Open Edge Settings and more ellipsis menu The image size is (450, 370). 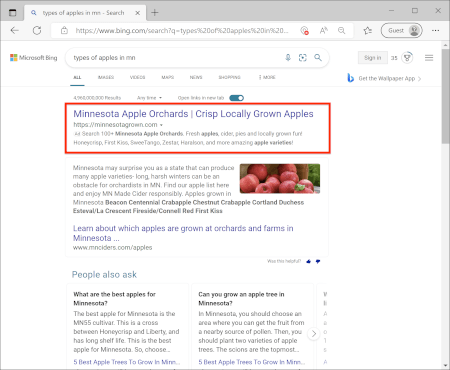pyautogui.click(x=435, y=30)
